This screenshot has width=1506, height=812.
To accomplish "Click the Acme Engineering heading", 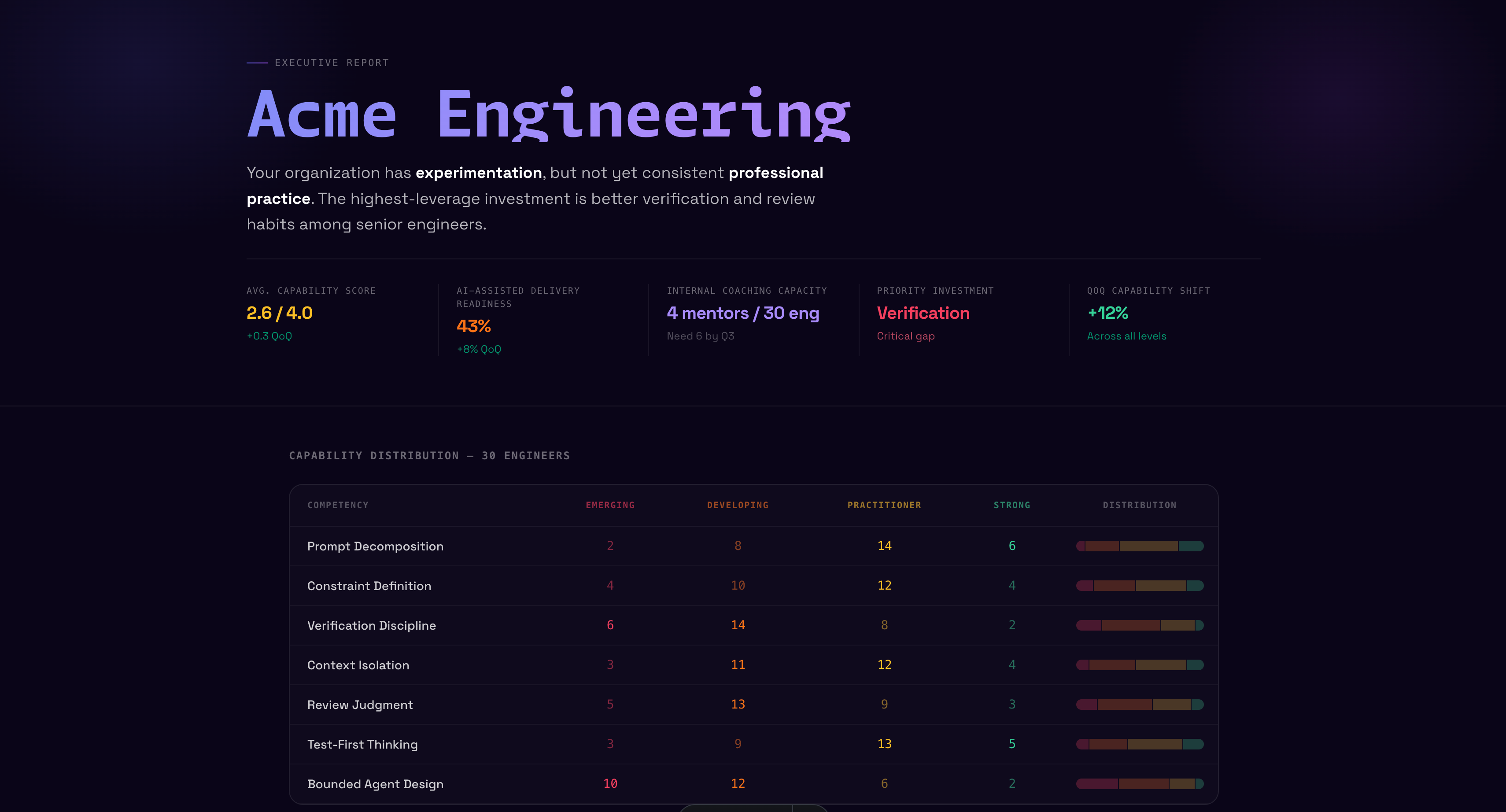I will click(x=548, y=114).
